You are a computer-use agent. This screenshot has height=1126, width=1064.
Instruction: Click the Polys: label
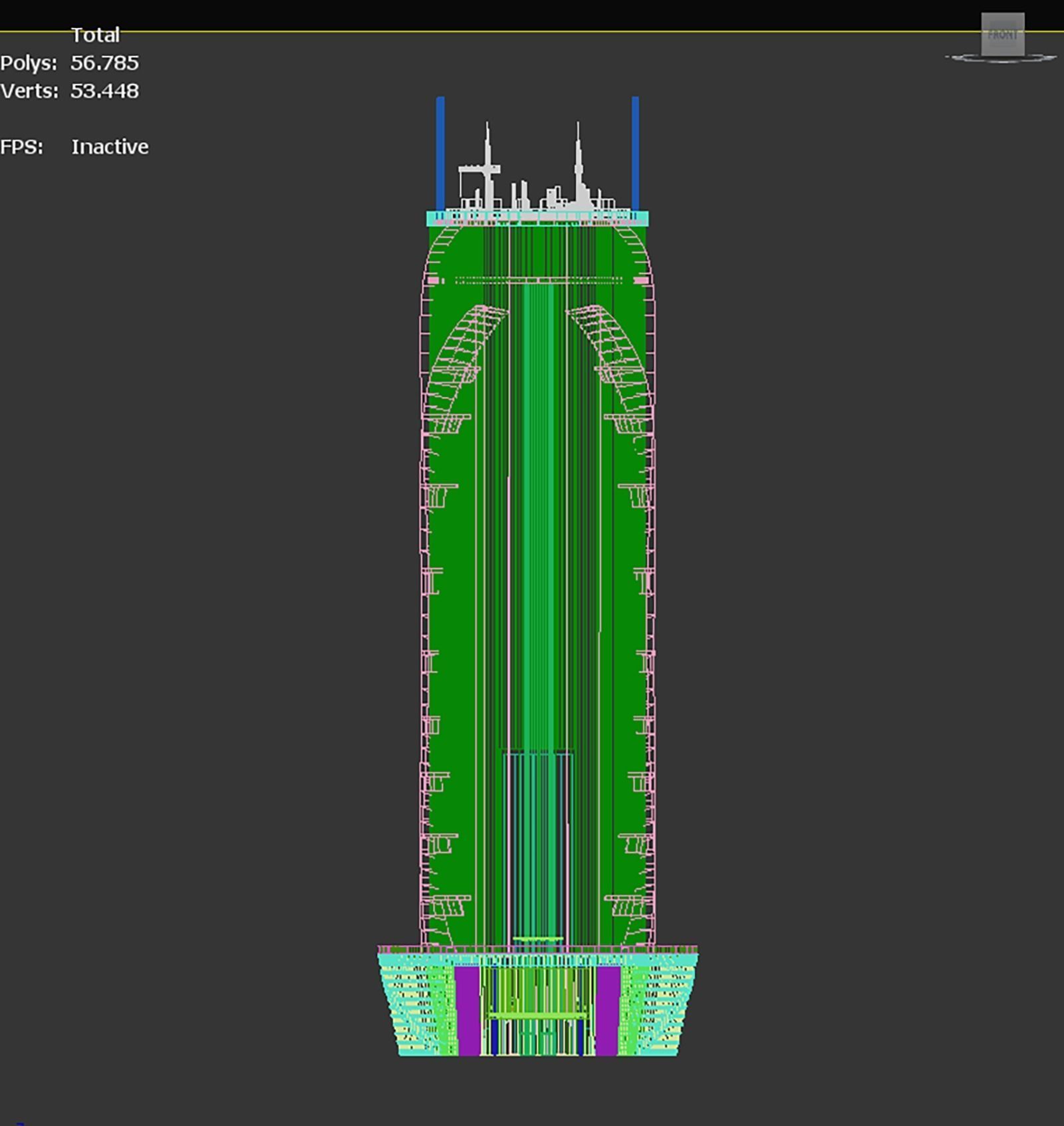pos(29,63)
